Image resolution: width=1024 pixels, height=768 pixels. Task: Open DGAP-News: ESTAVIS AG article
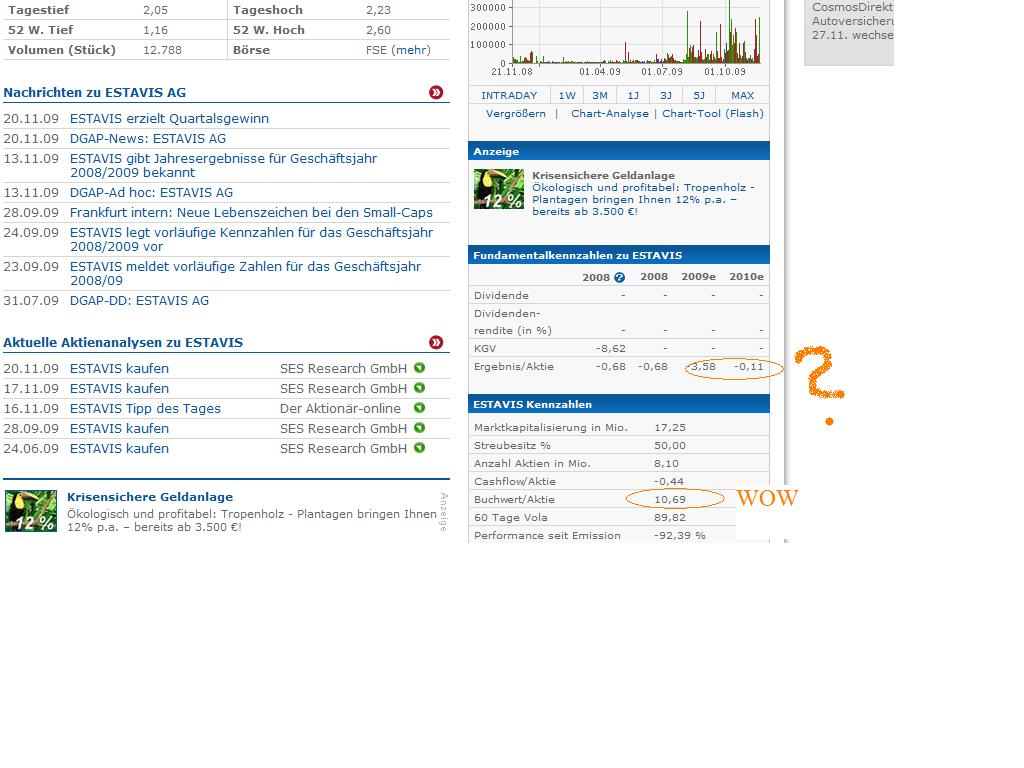pyautogui.click(x=148, y=138)
